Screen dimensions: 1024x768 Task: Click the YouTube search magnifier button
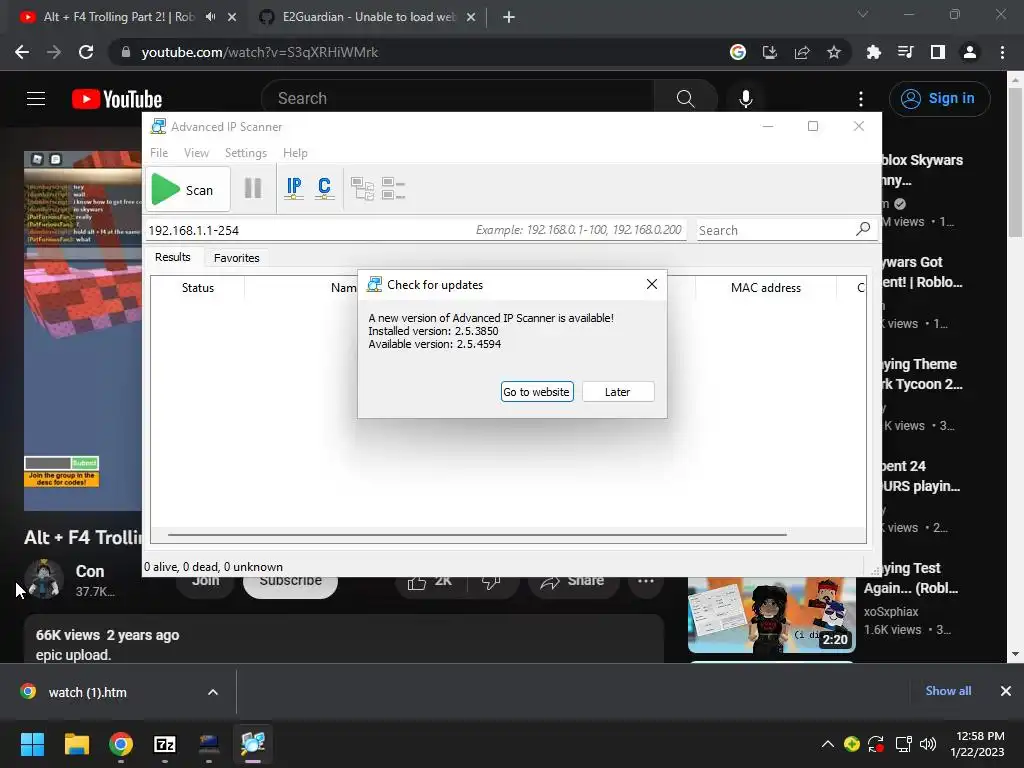click(685, 99)
